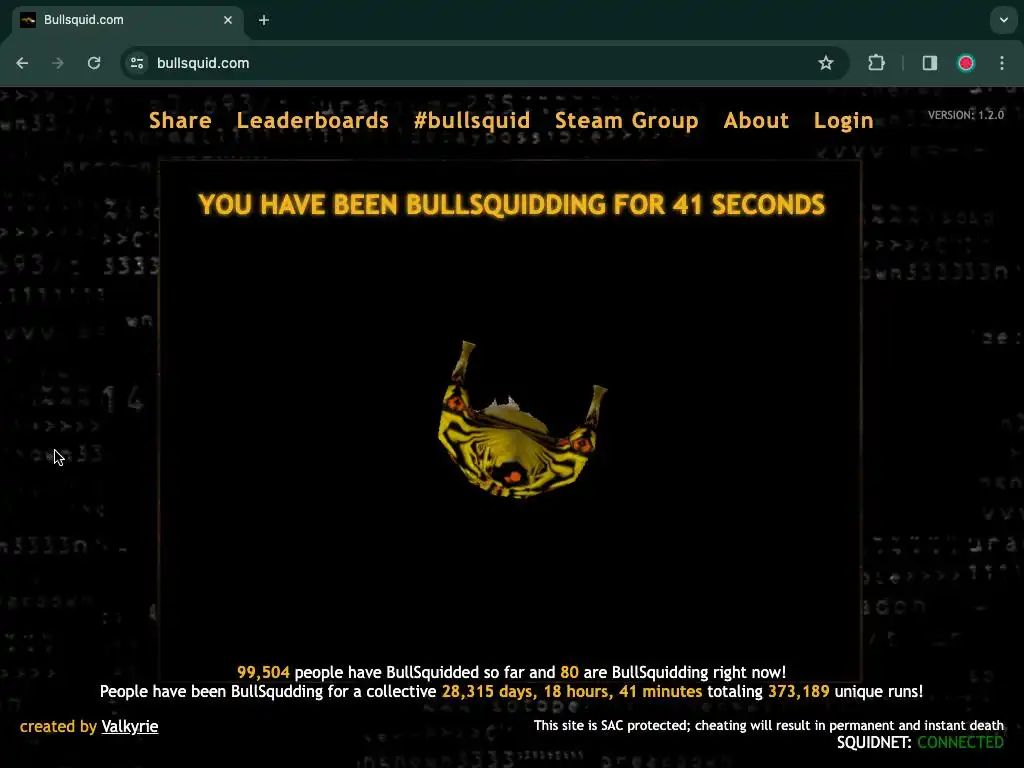Click the VERSION: 1.2.0 label

966,115
